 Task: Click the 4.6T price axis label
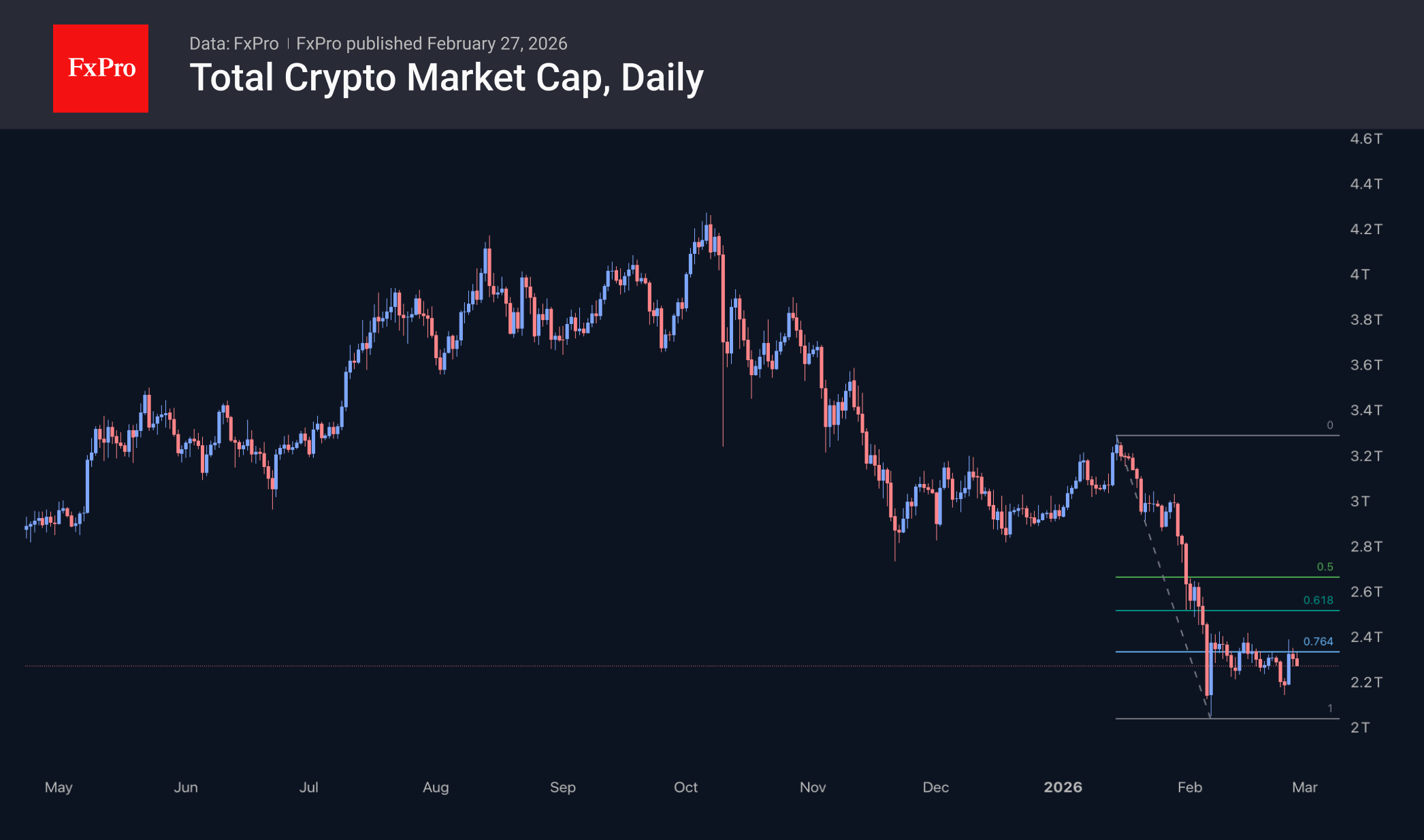1365,139
